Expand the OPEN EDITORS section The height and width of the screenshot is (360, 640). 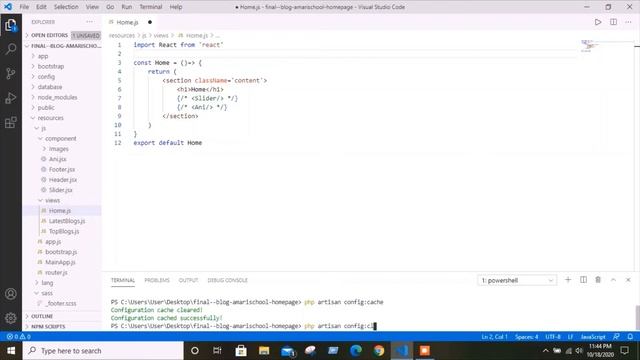[x=62, y=36]
